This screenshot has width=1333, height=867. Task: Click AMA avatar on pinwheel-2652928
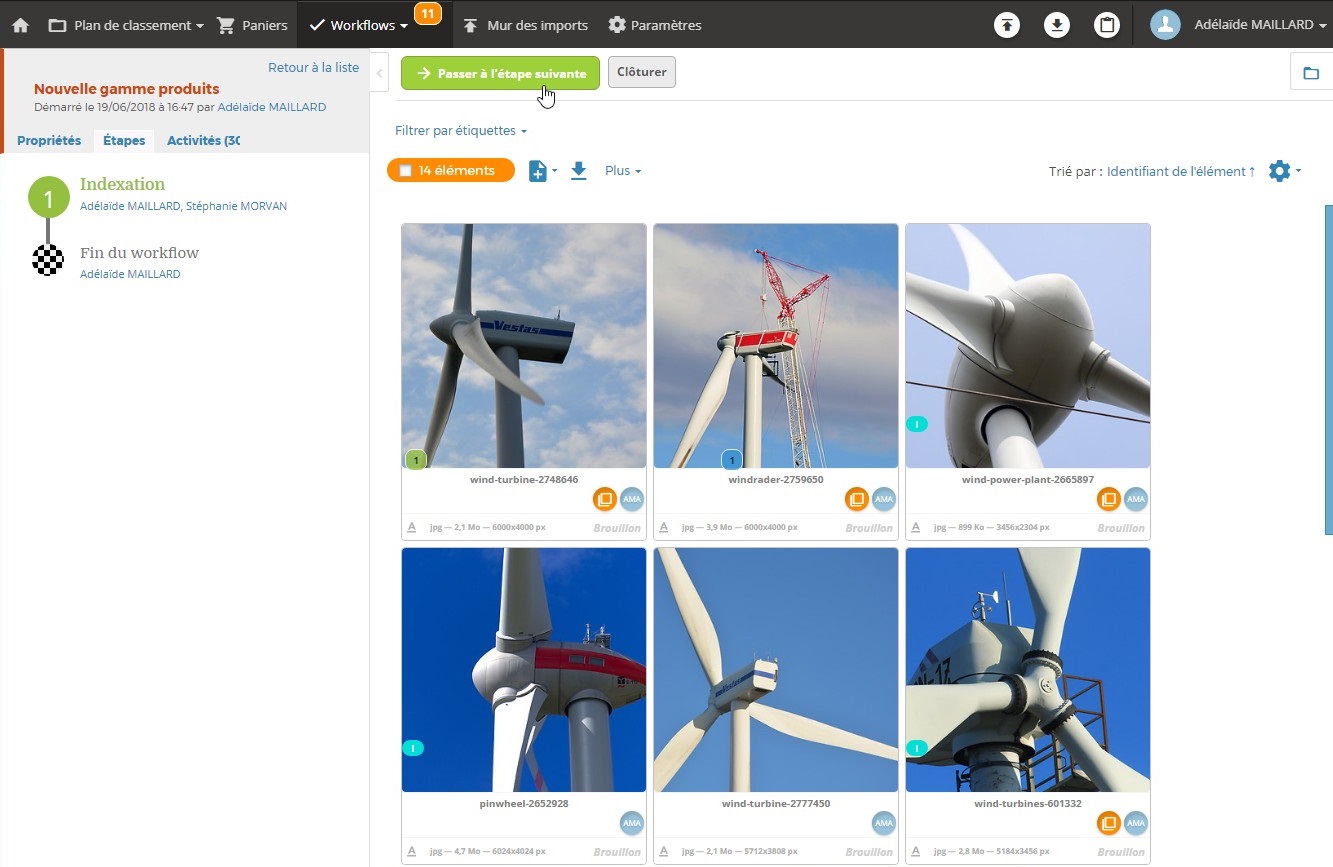click(x=631, y=823)
